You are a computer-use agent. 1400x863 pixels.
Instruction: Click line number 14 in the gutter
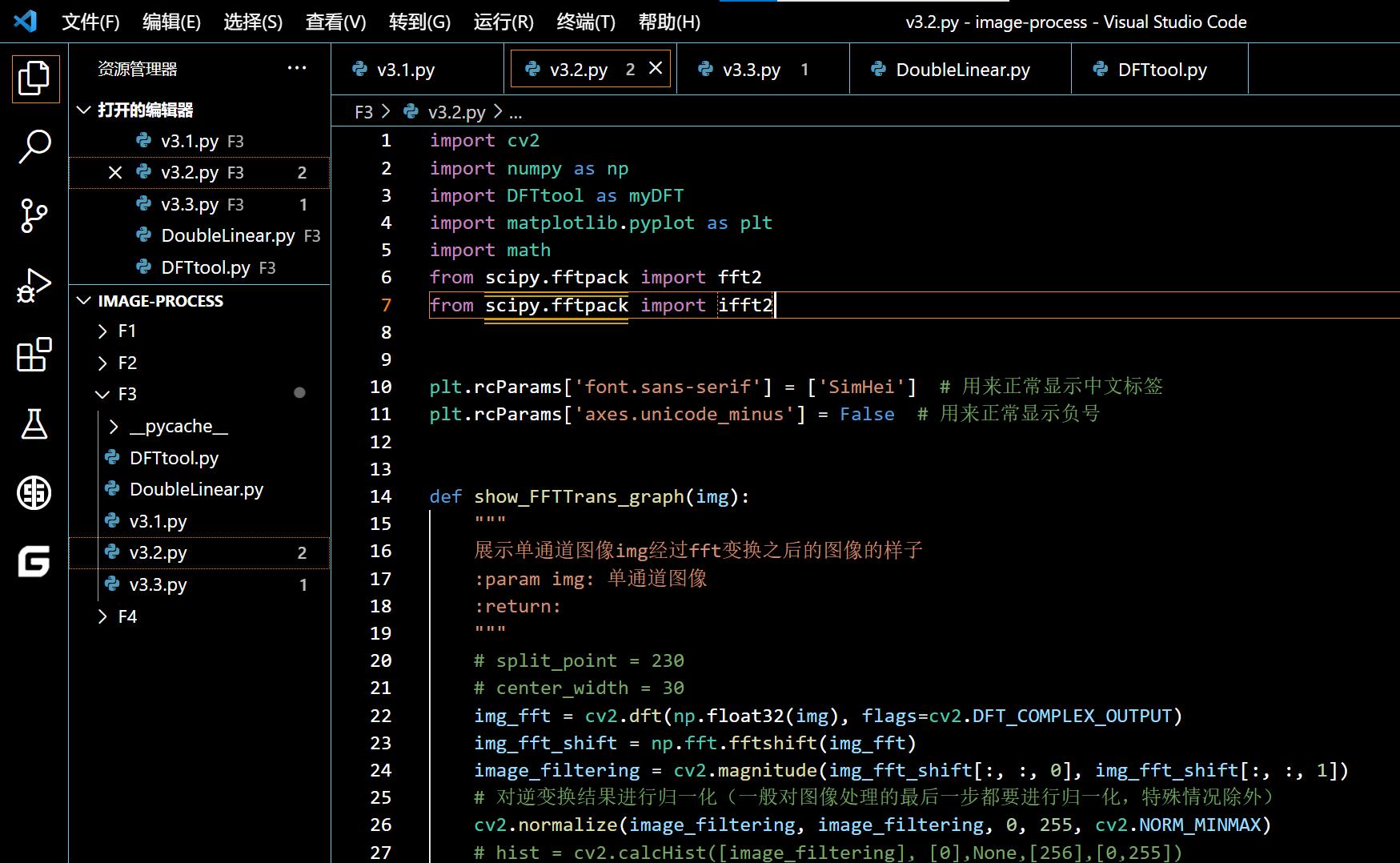coord(381,496)
